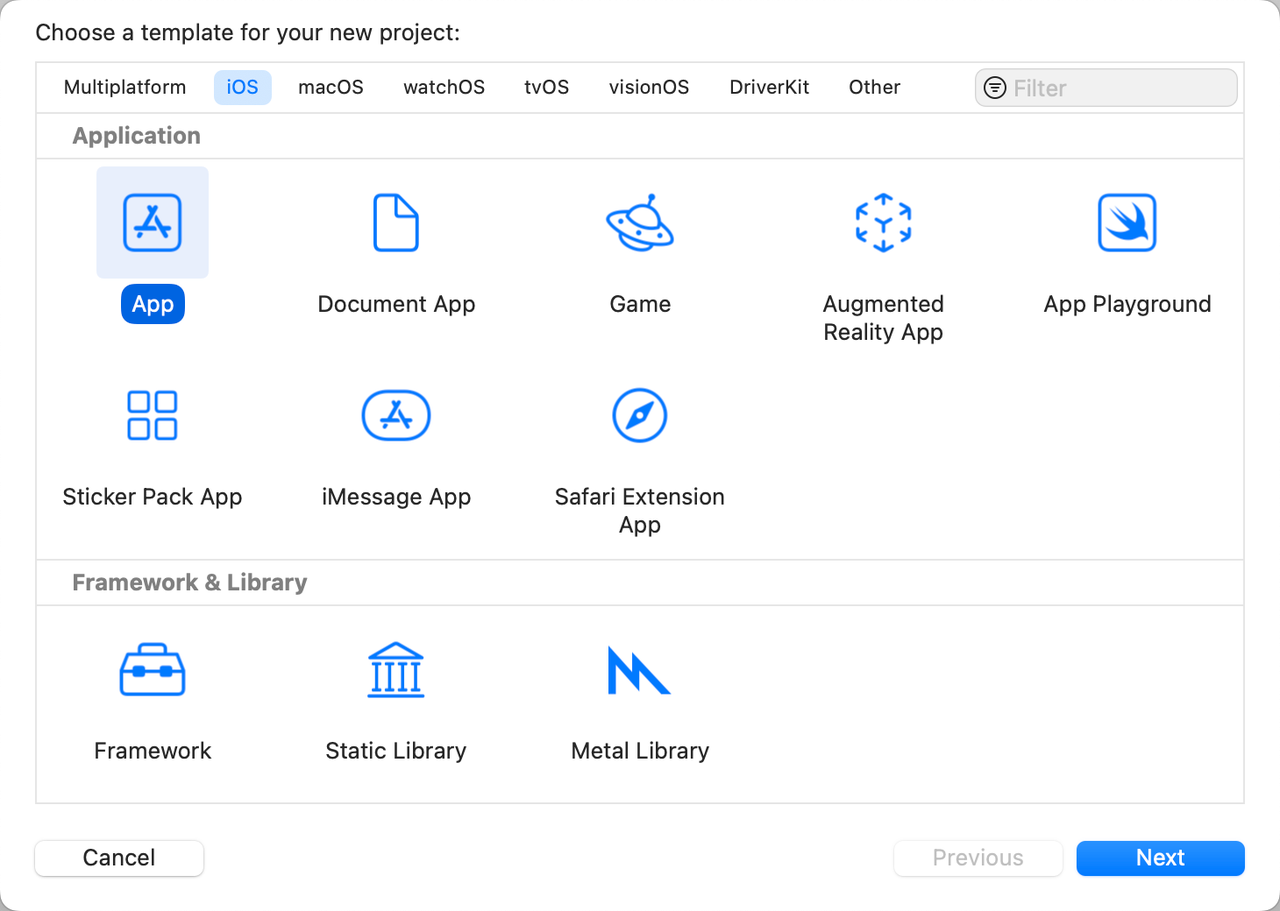Click the disabled Previous button

click(x=978, y=858)
